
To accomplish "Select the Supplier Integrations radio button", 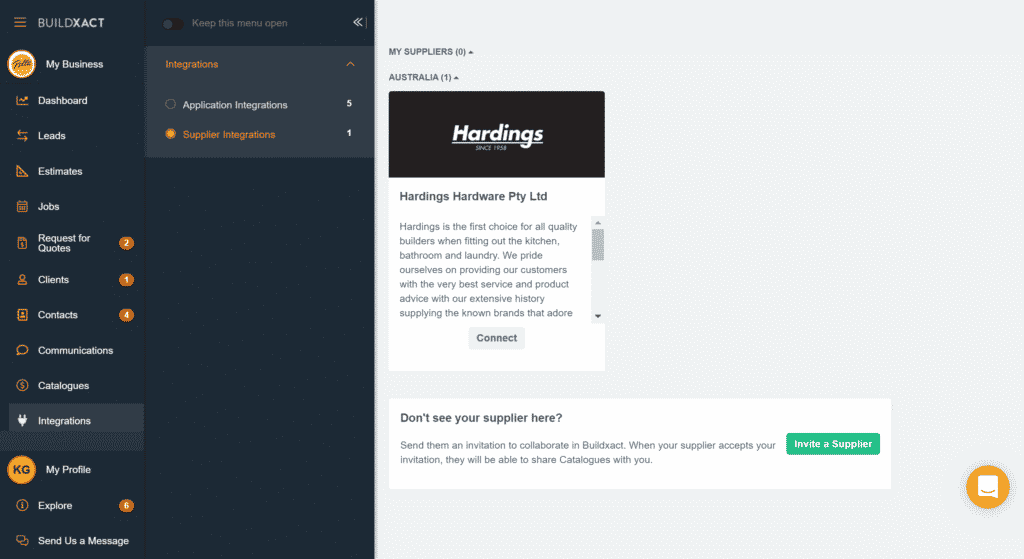I will tap(171, 134).
